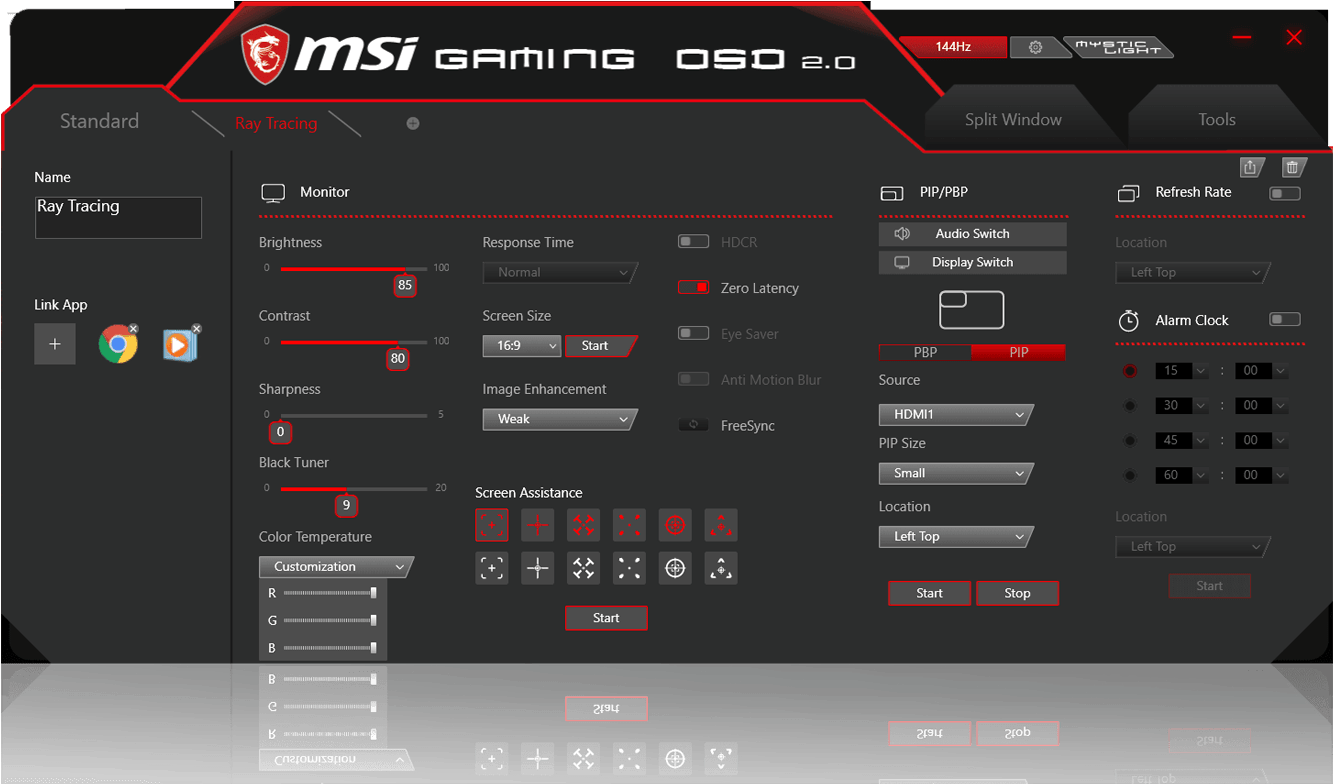Open the Tools tab
The height and width of the screenshot is (784, 1333).
tap(1217, 119)
